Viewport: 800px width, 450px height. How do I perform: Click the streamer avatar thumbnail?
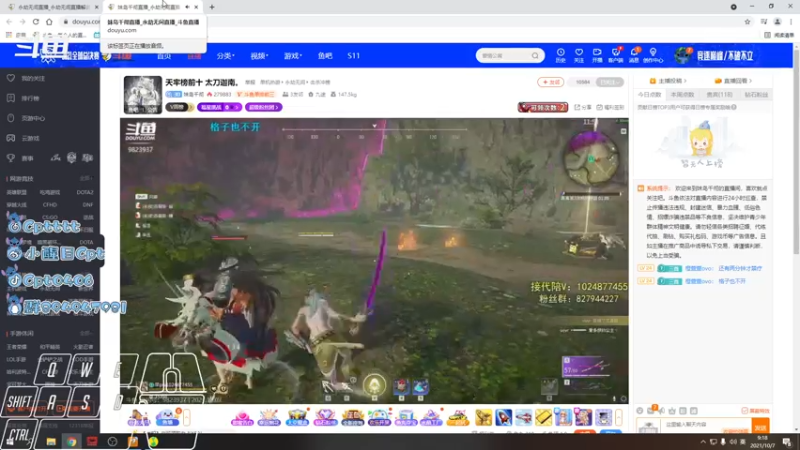pos(142,94)
